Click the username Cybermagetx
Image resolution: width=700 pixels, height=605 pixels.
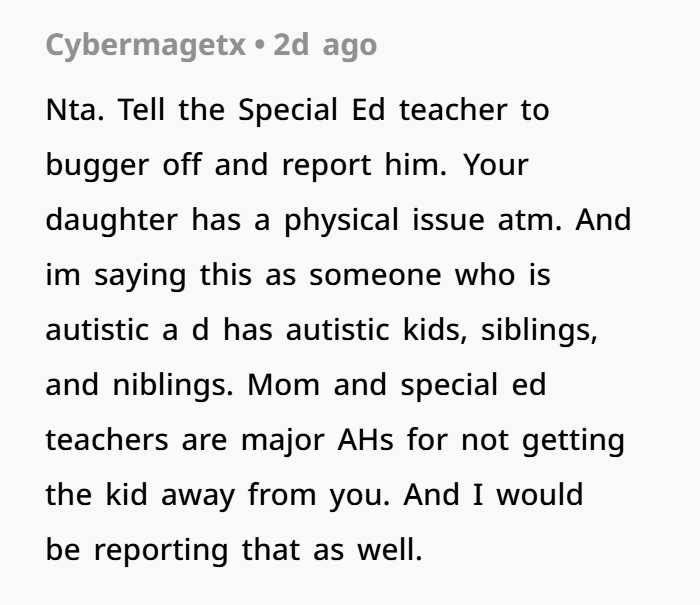(x=145, y=45)
